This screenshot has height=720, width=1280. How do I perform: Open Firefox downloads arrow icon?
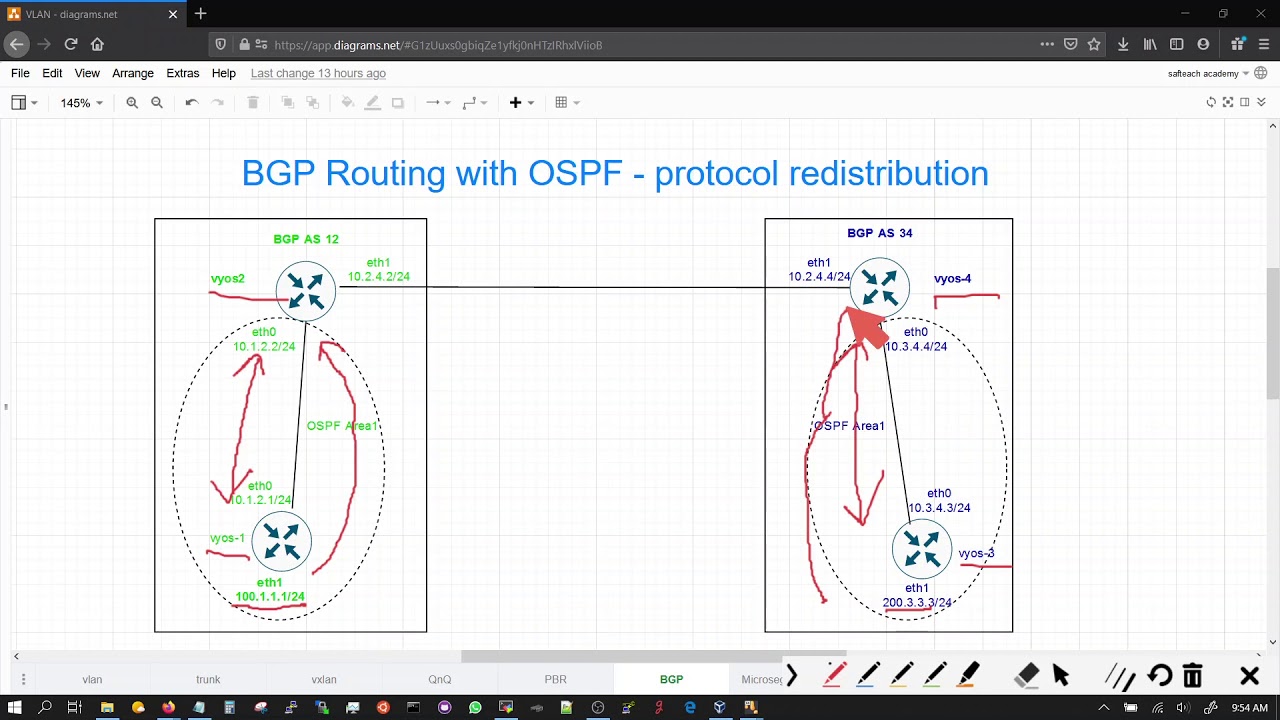tap(1123, 44)
